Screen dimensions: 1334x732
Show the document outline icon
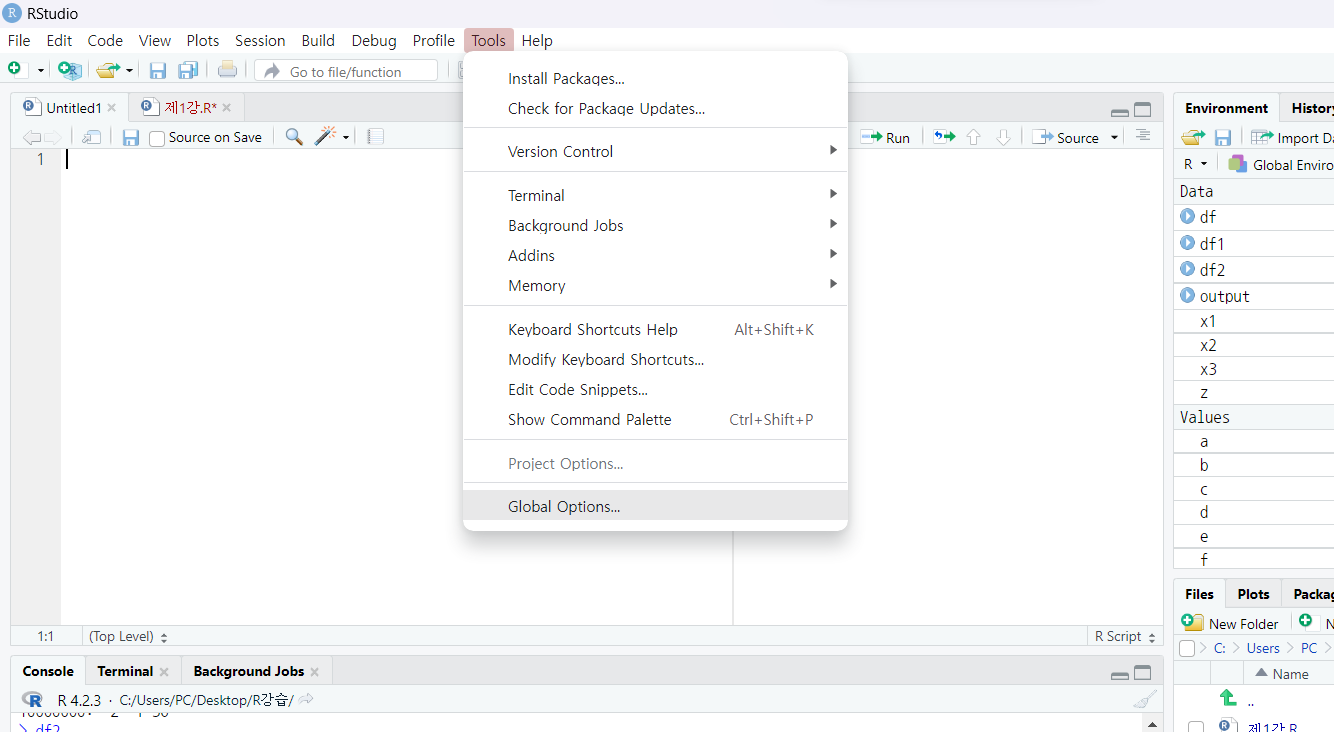click(x=1143, y=136)
